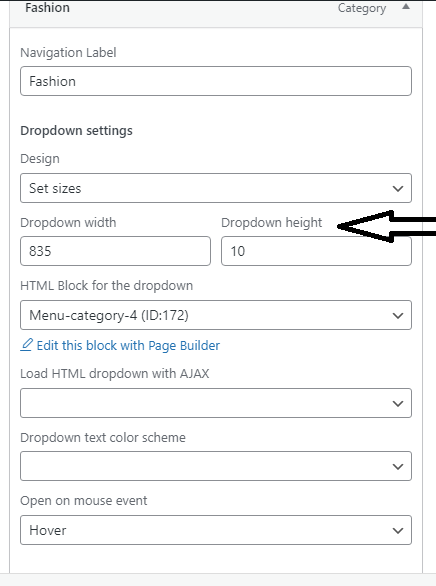Click the Open on mouse event label

click(84, 501)
